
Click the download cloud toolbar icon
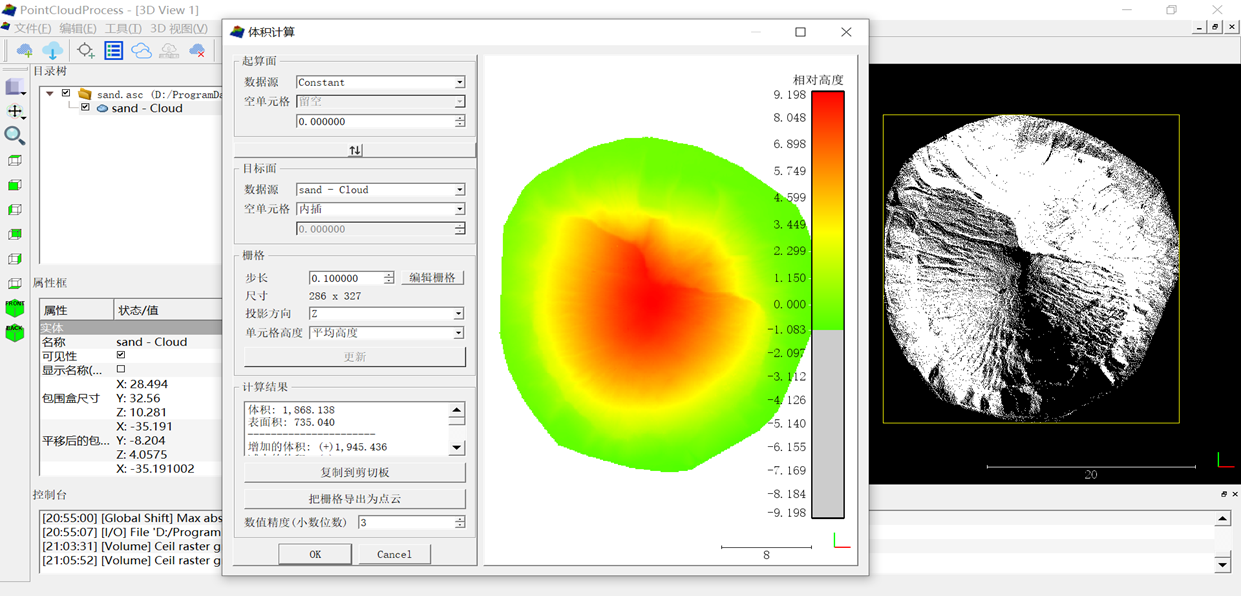pyautogui.click(x=53, y=51)
